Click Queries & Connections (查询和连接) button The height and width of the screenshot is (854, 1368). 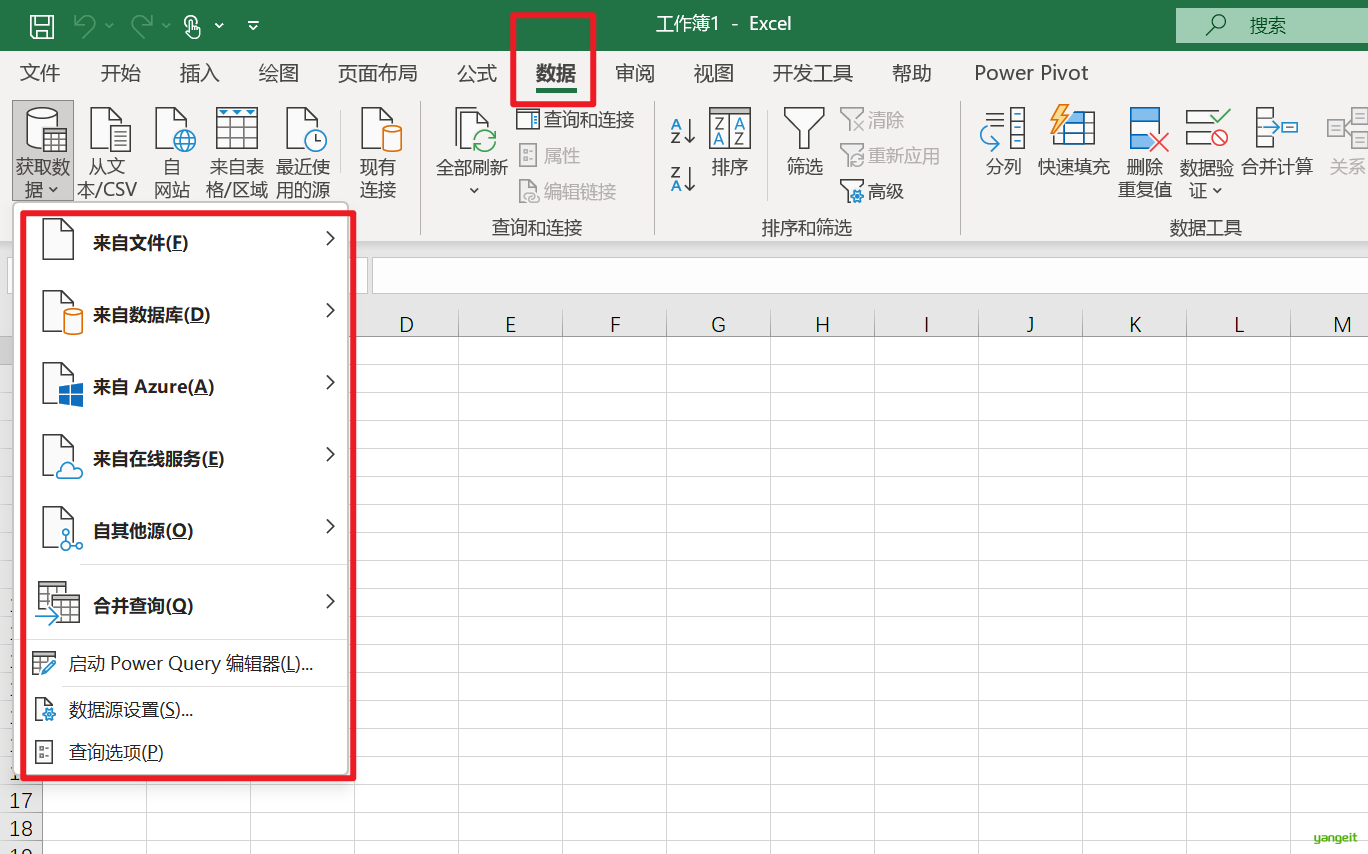pos(576,120)
